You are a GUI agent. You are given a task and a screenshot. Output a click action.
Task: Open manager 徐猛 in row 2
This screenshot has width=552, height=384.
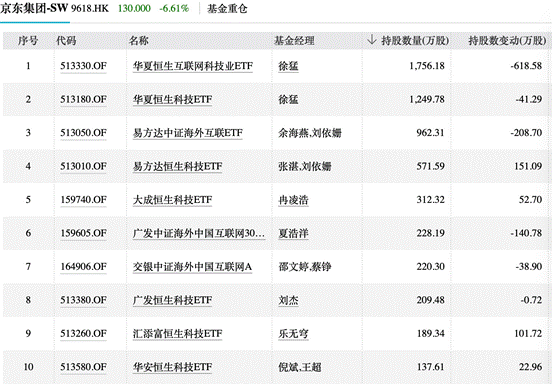point(288,100)
